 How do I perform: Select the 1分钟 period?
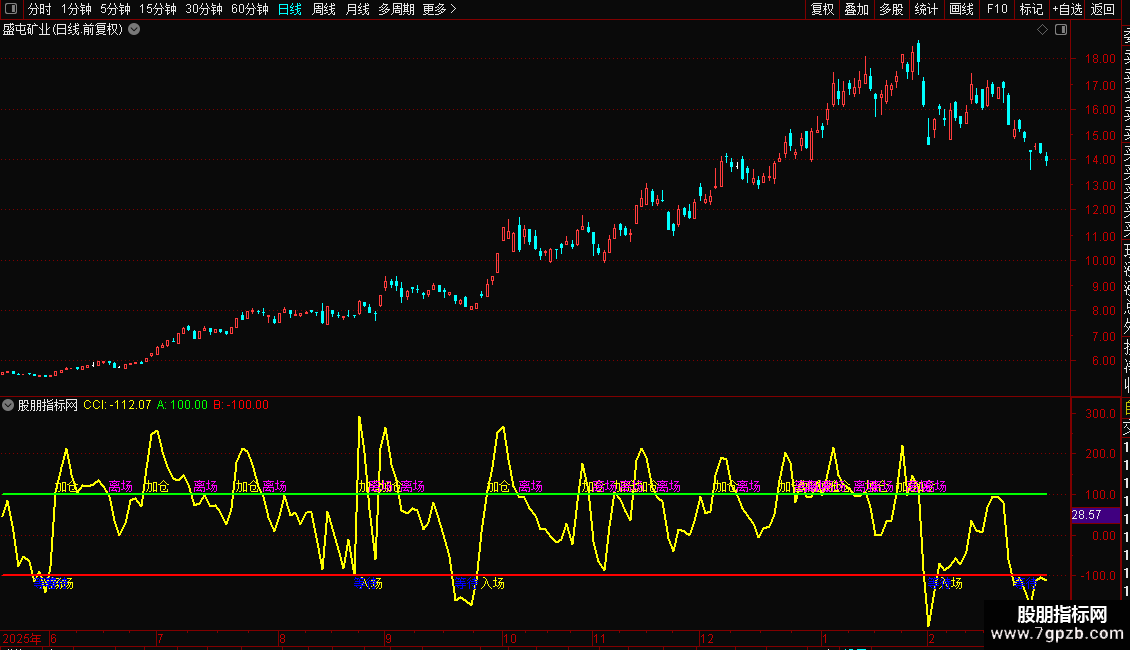click(76, 9)
